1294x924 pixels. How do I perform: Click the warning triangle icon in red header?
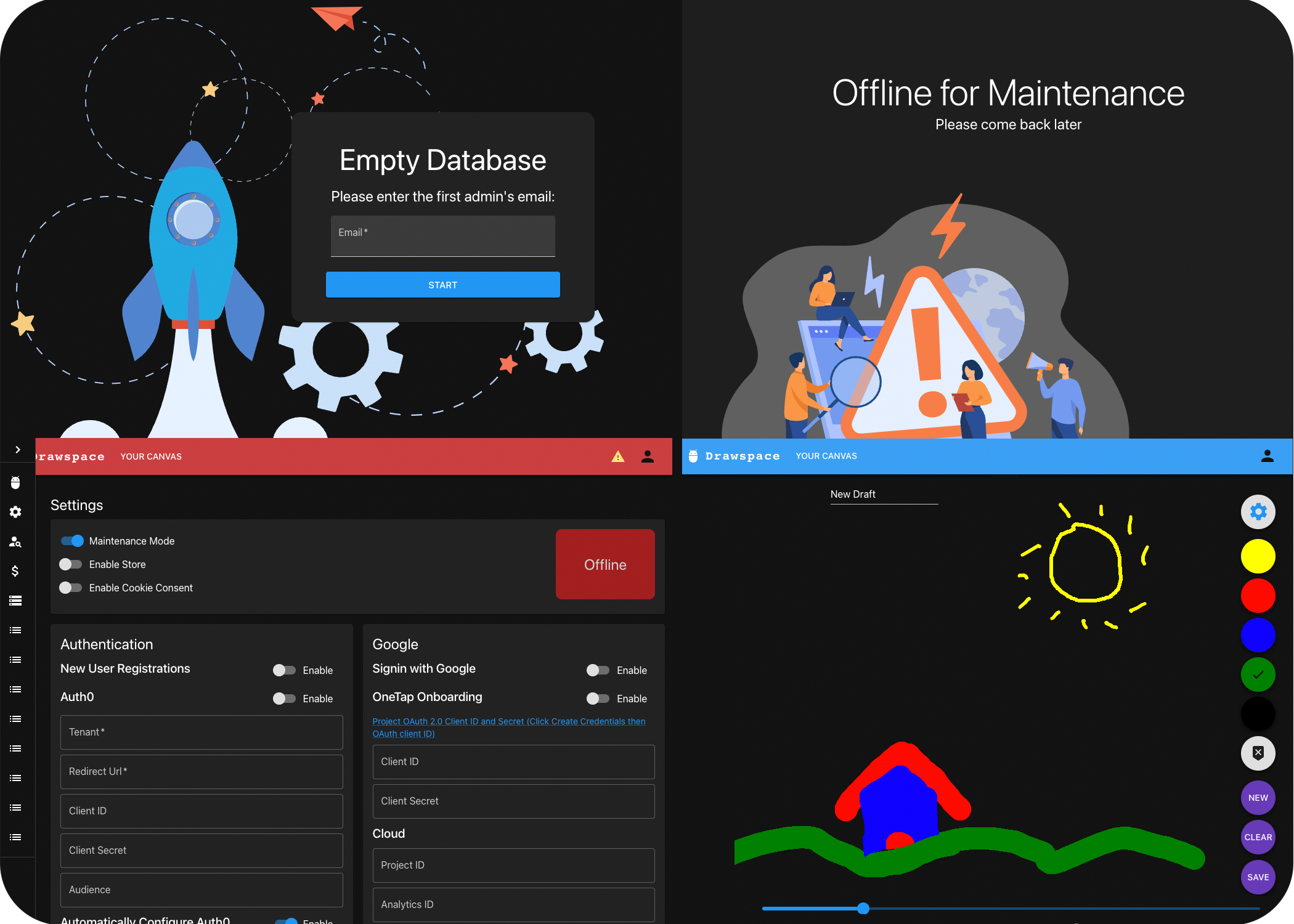pyautogui.click(x=617, y=456)
